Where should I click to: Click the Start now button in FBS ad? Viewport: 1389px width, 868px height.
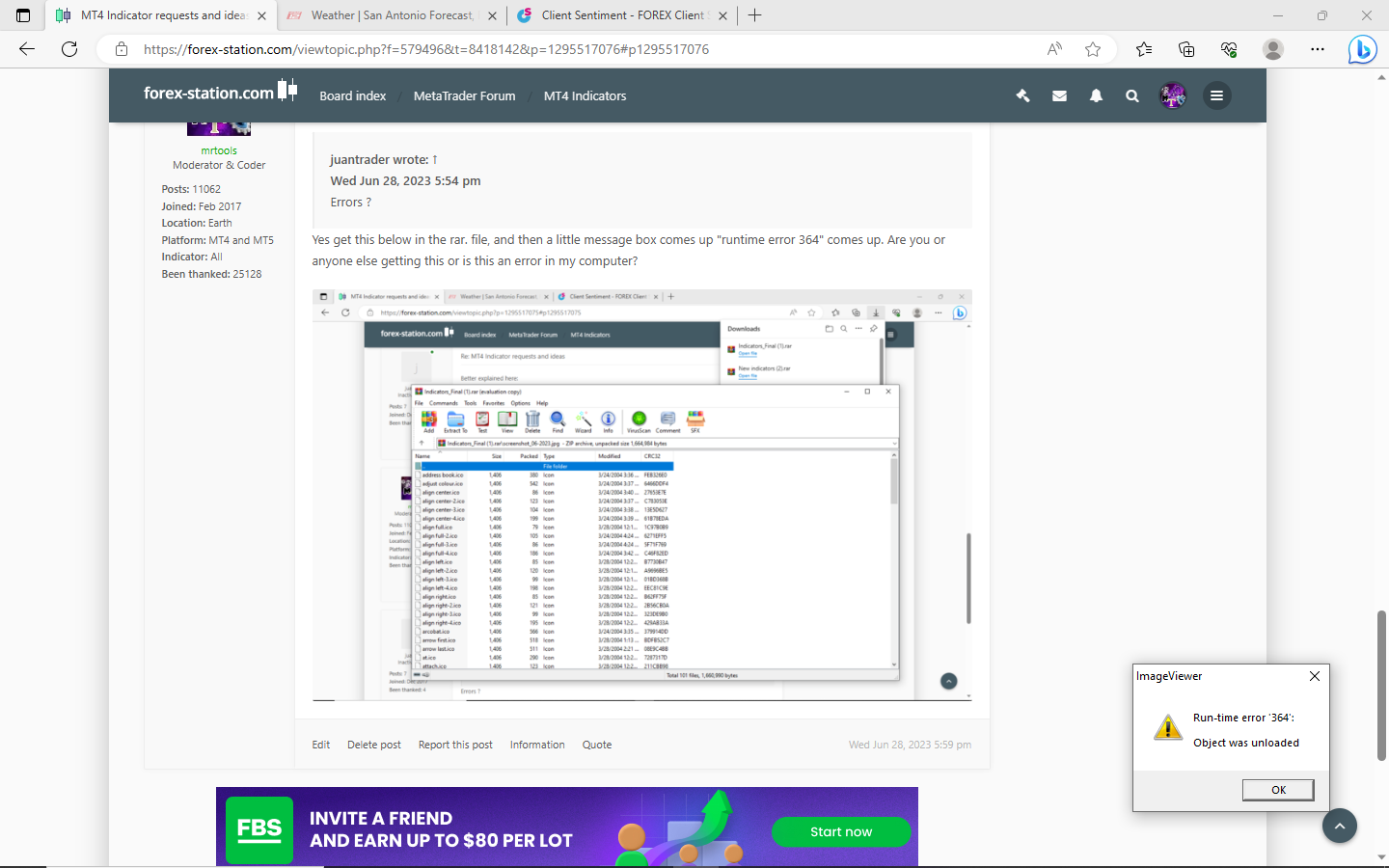click(841, 831)
